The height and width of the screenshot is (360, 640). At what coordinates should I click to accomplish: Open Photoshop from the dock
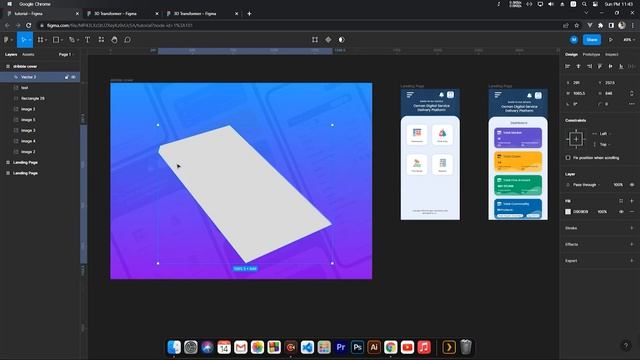click(357, 347)
